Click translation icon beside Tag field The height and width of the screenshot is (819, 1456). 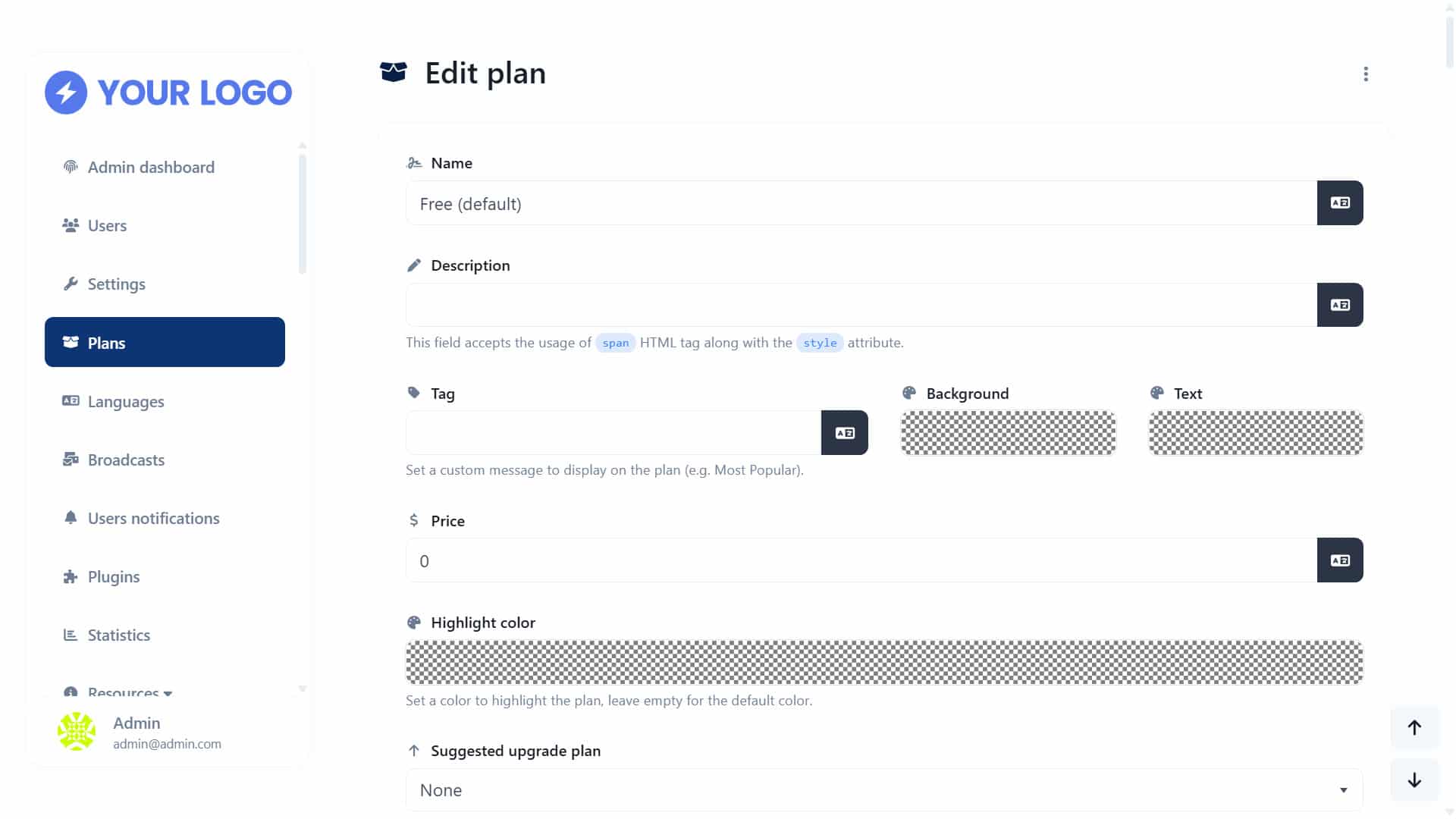844,433
